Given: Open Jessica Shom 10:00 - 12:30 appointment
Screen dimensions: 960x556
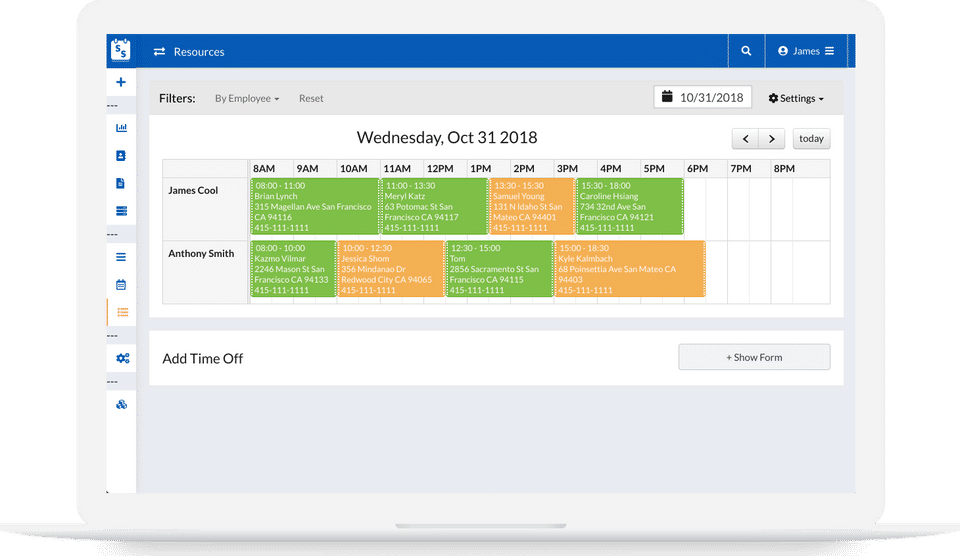Looking at the screenshot, I should coord(391,269).
